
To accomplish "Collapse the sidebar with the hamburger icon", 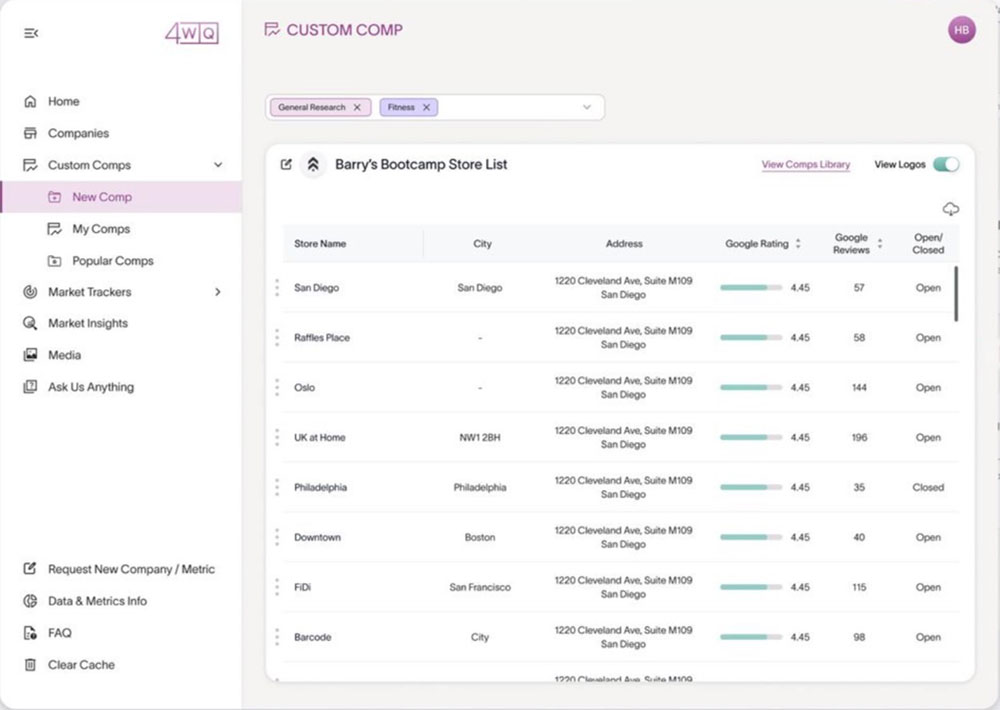I will tap(31, 33).
